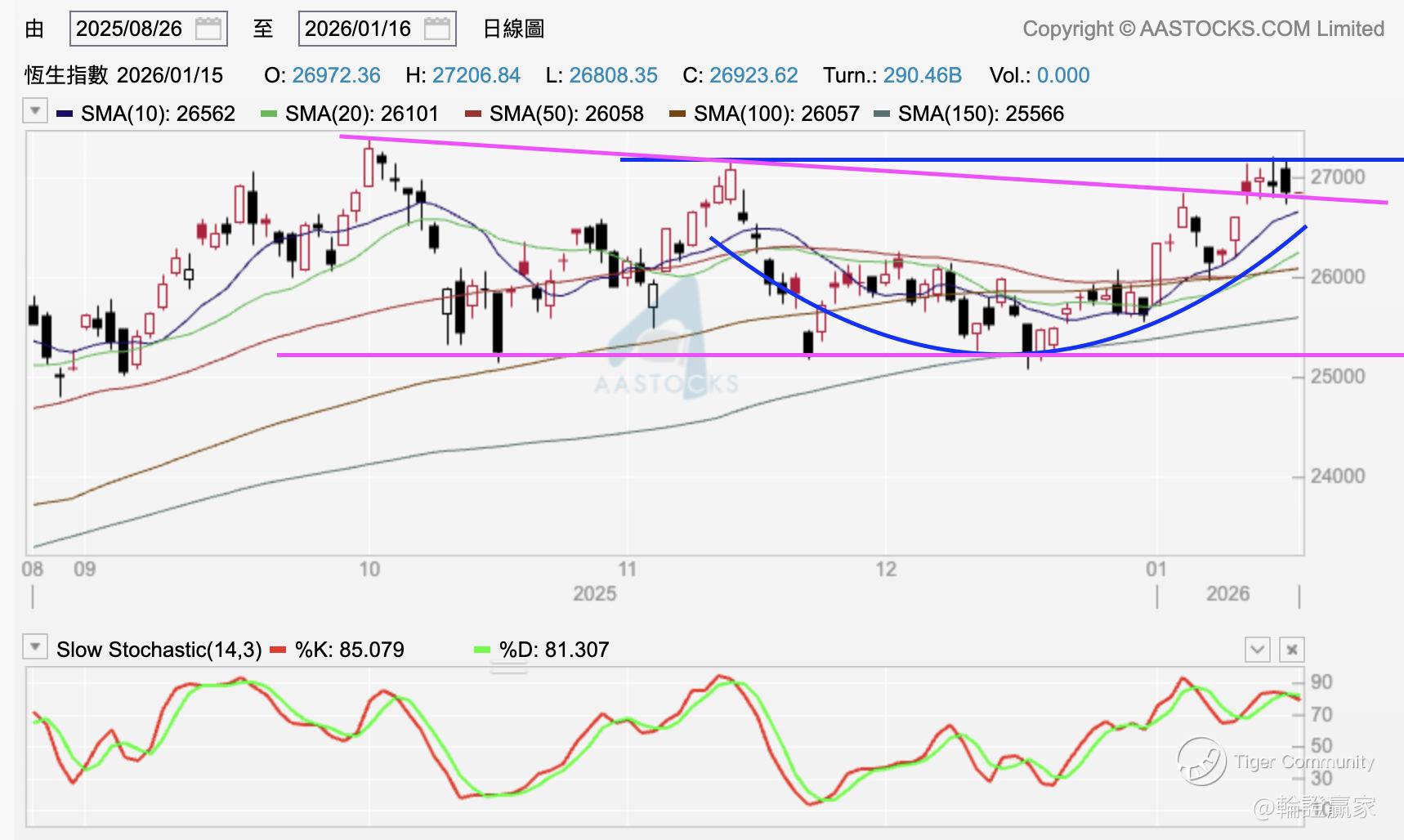Image resolution: width=1404 pixels, height=840 pixels.
Task: Click the close price 26923.62
Action: 753,75
